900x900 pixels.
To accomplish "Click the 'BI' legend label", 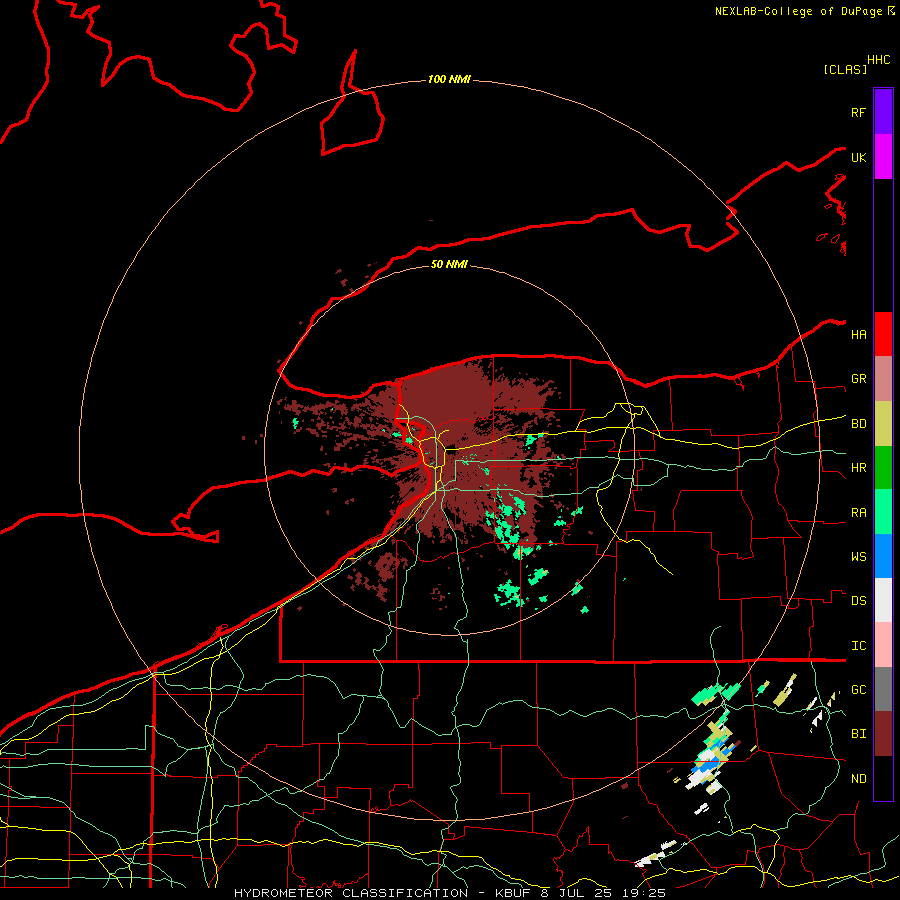I will click(x=859, y=734).
